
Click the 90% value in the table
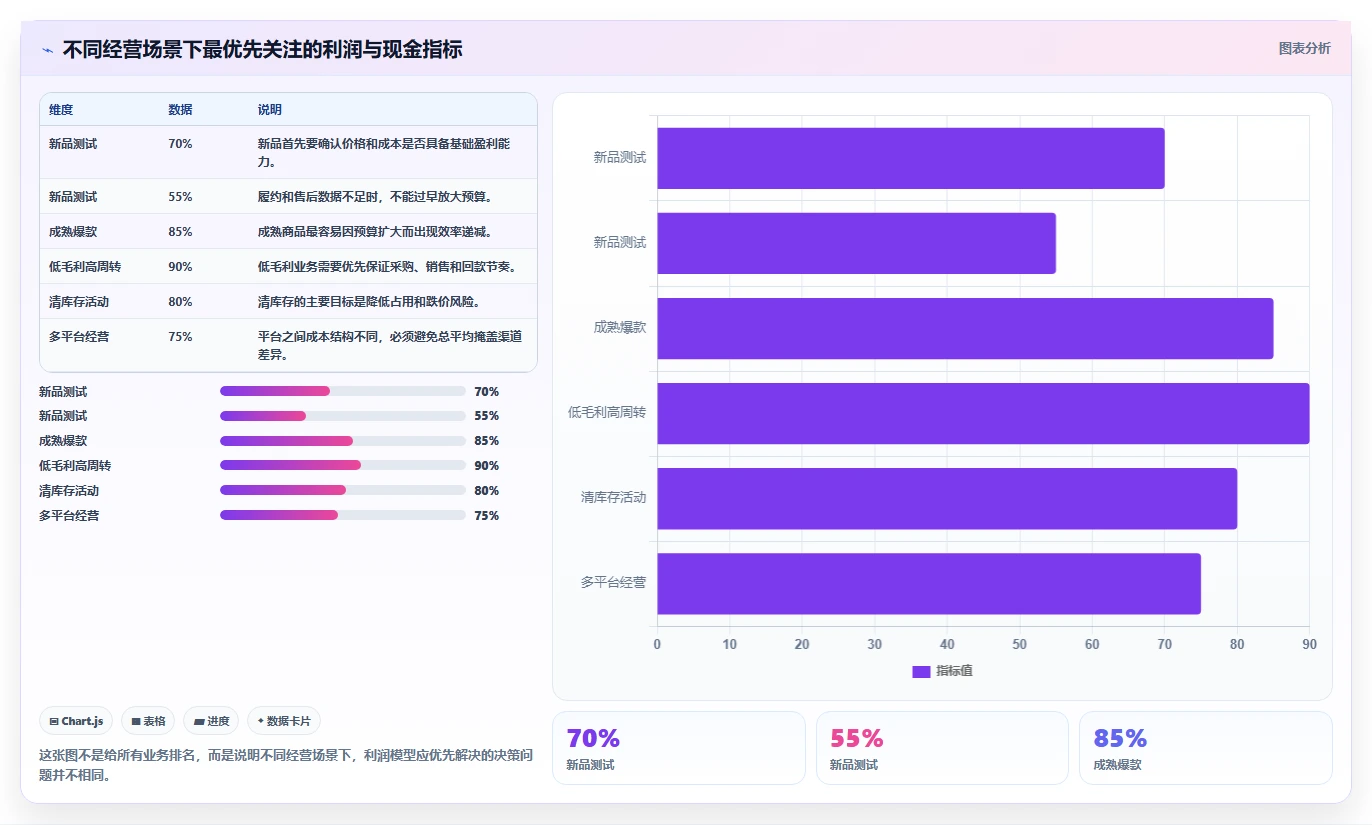click(x=180, y=267)
